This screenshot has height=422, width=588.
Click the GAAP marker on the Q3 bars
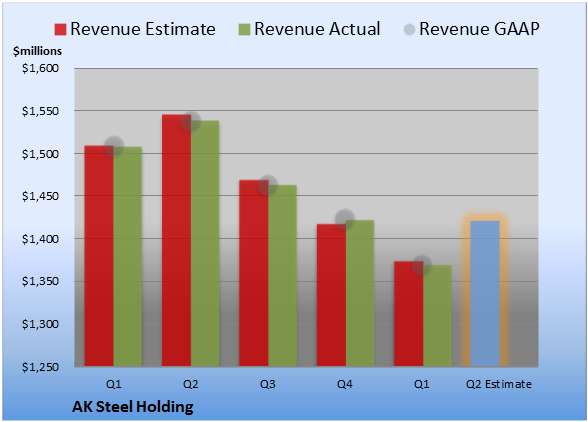click(268, 185)
